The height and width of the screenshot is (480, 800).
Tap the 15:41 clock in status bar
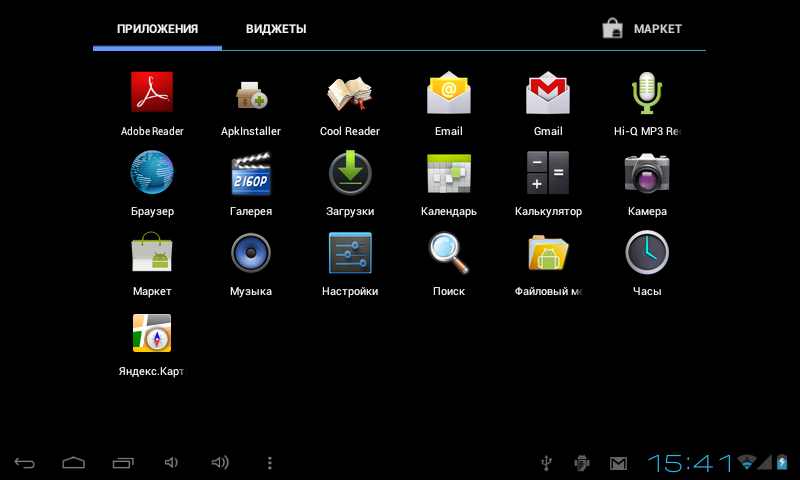[x=690, y=463]
